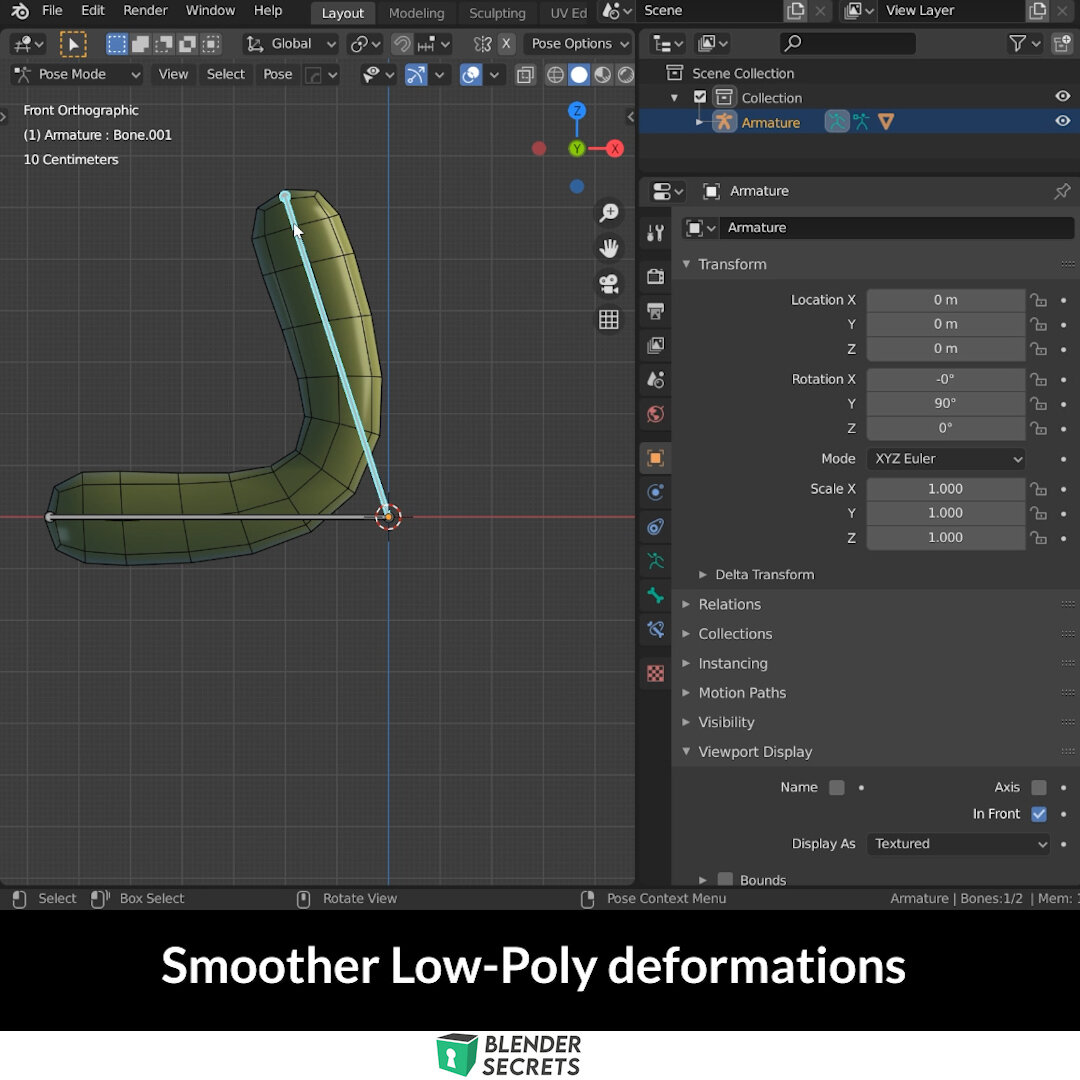The height and width of the screenshot is (1080, 1080).
Task: Lock Location X with padlock icon
Action: (x=1038, y=300)
